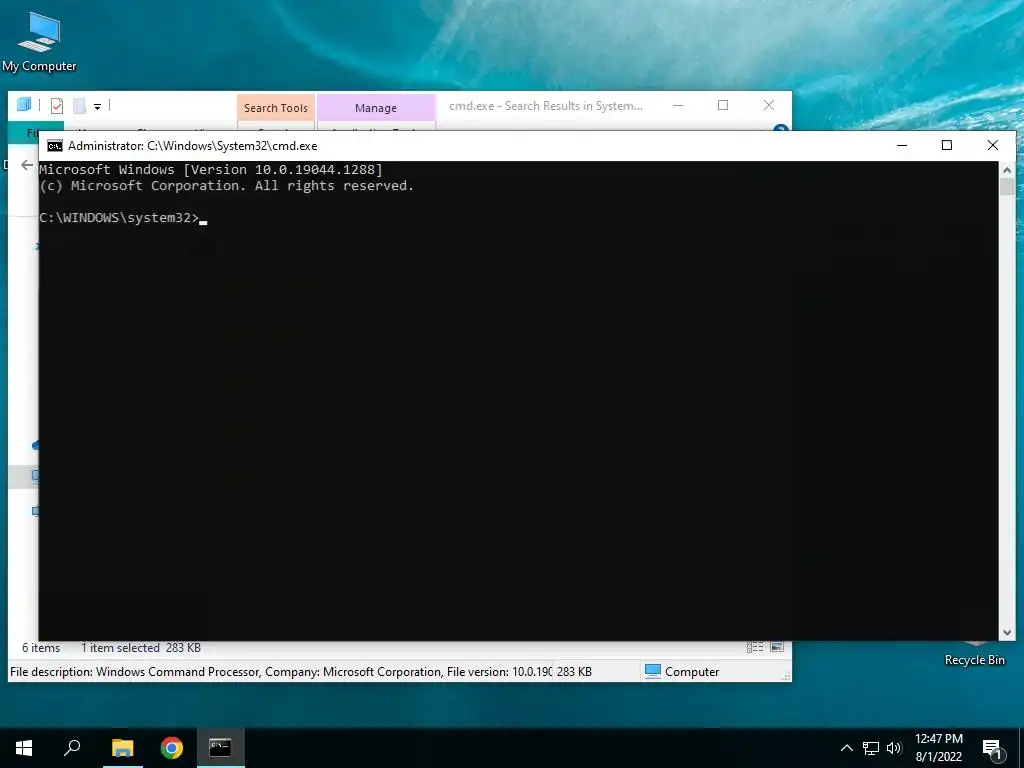Open the network status tray icon
This screenshot has width=1024, height=768.
click(871, 748)
